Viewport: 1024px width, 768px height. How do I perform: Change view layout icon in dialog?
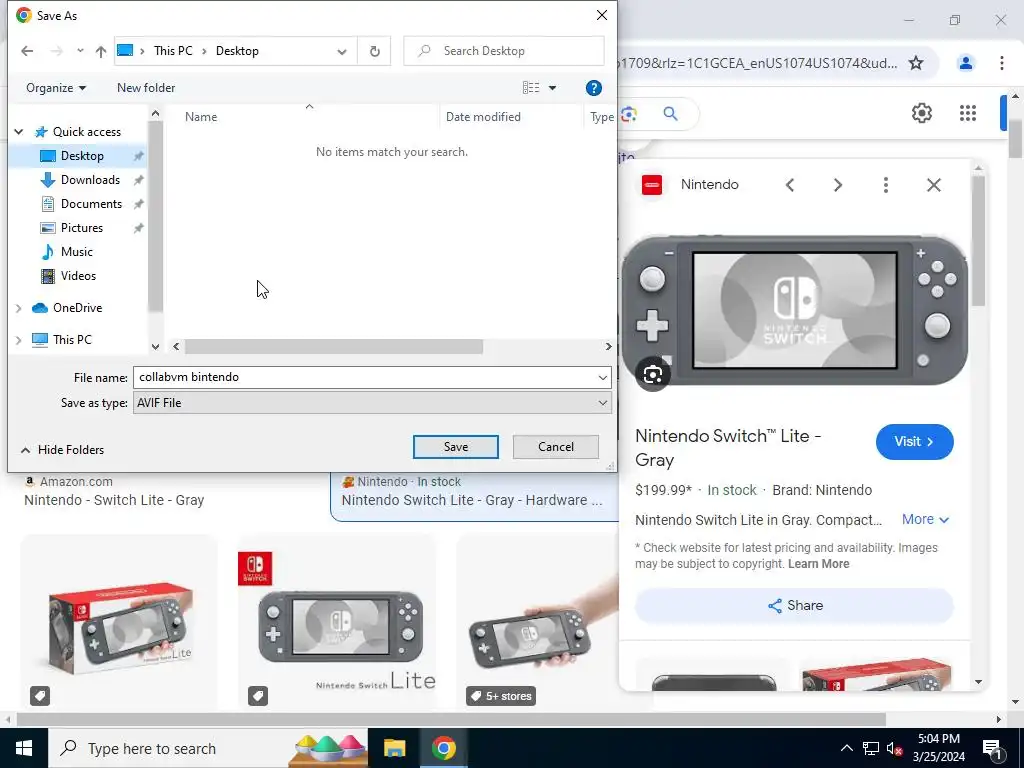[531, 88]
